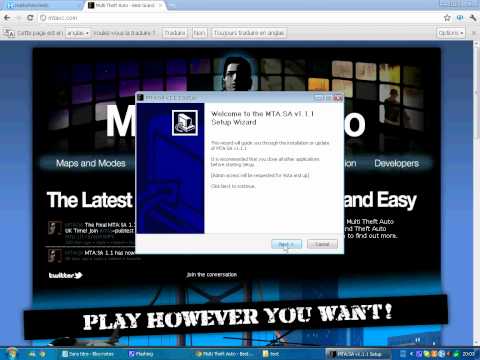Open the MTA:SA v1.1.1 Setup taskbar item
This screenshot has width=480, height=360.
(358, 354)
